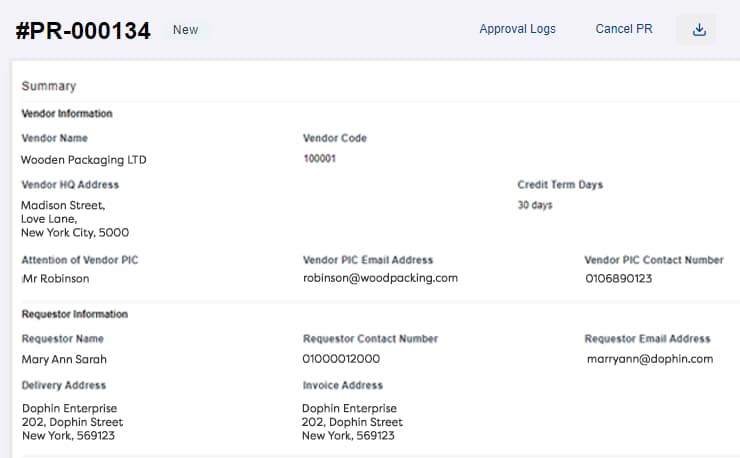Viewport: 740px width, 458px height.
Task: Click the Summary section title
Action: [x=49, y=86]
